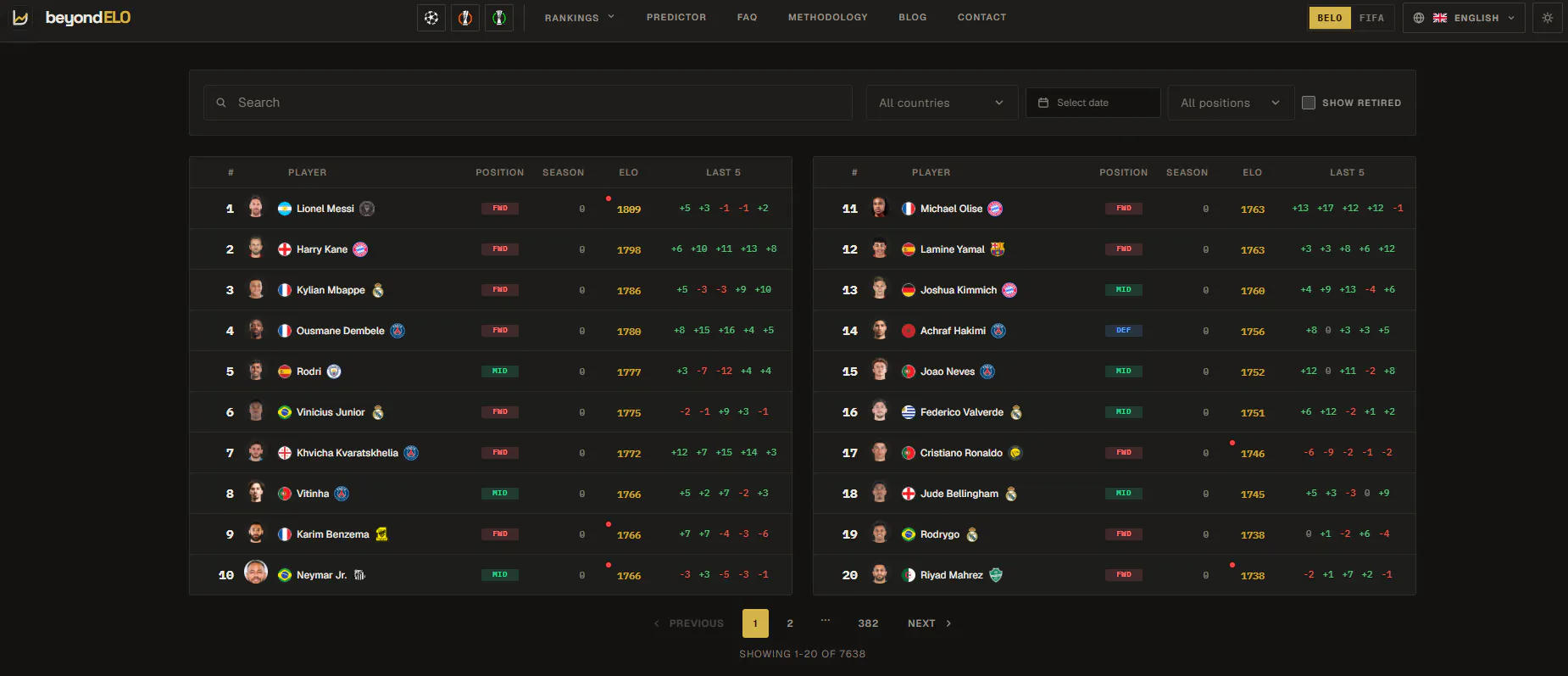Open the FAQ page
The height and width of the screenshot is (676, 1568).
(748, 17)
